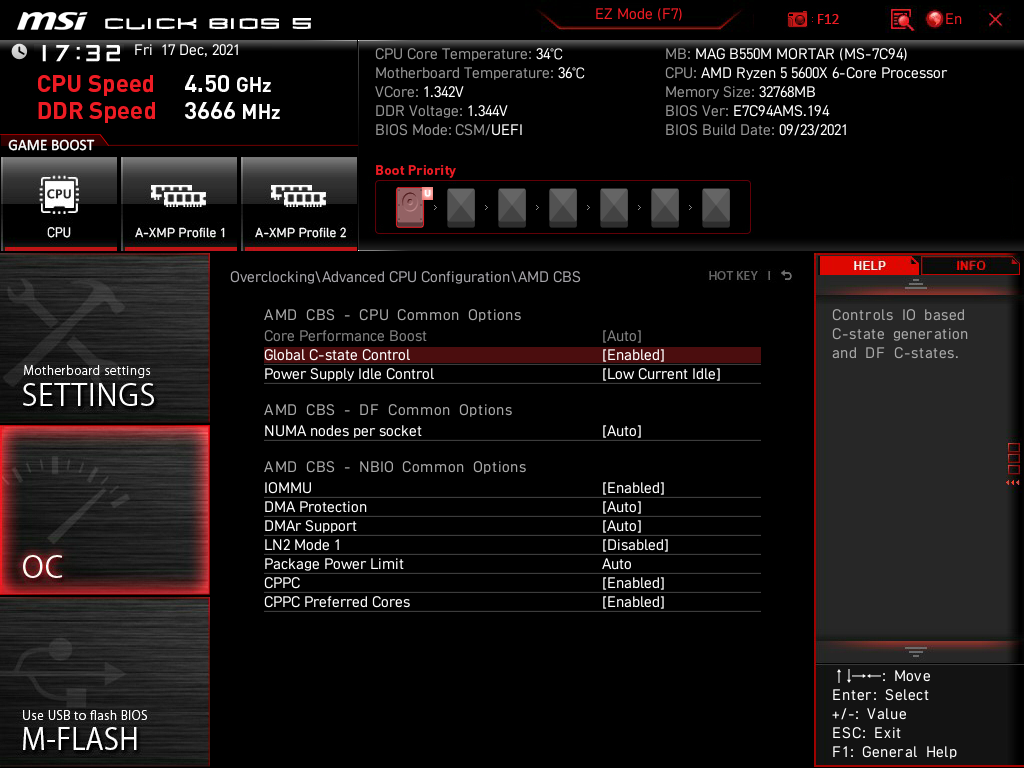This screenshot has height=768, width=1024.
Task: Go back using the return arrow icon
Action: click(x=786, y=276)
